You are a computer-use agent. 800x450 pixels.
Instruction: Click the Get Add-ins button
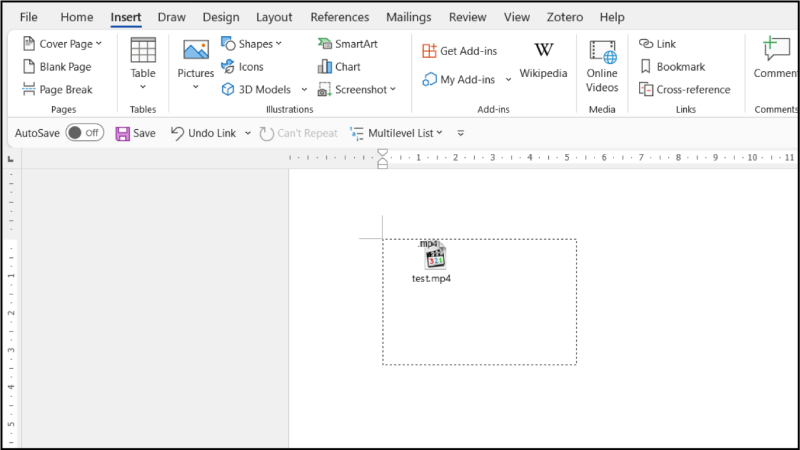coord(459,51)
